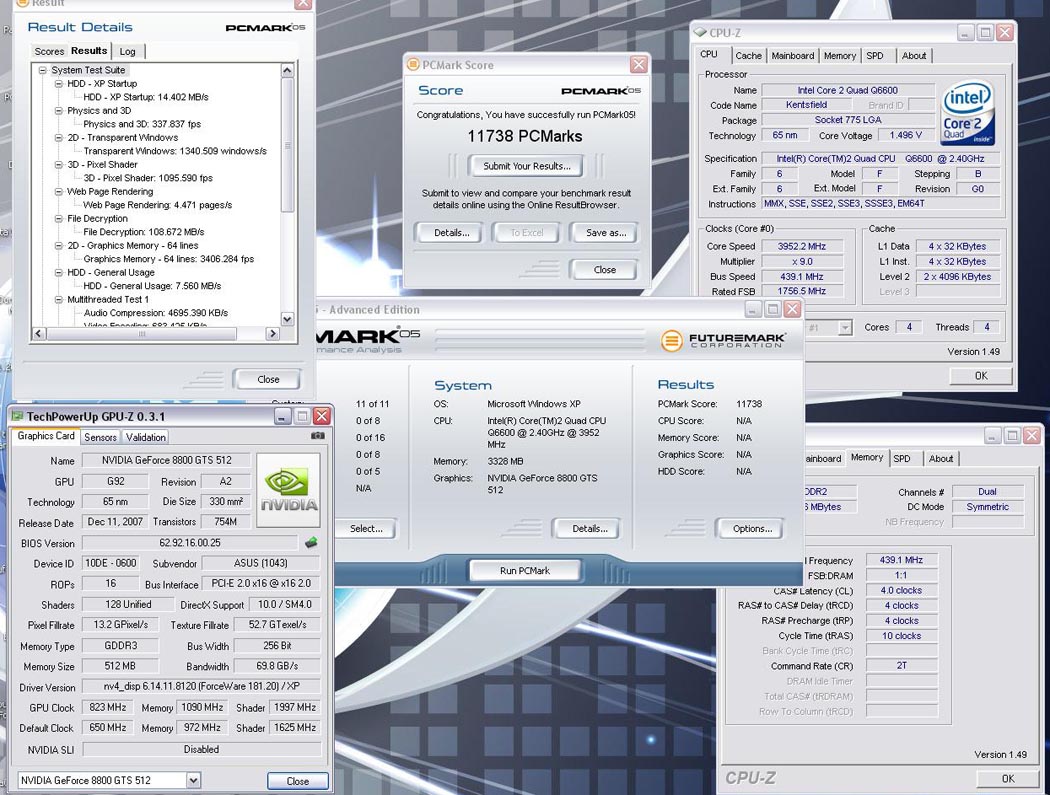Click the GPU-Z Name field showing GeForce 8800 GTS 512
Viewport: 1050px width, 795px height.
point(166,460)
